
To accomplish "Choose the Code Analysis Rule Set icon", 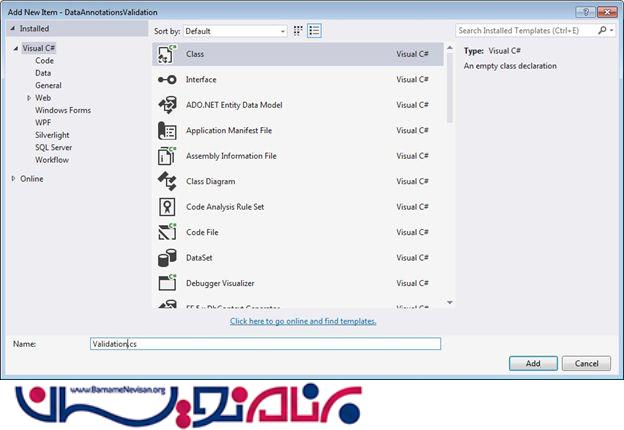I will 167,207.
